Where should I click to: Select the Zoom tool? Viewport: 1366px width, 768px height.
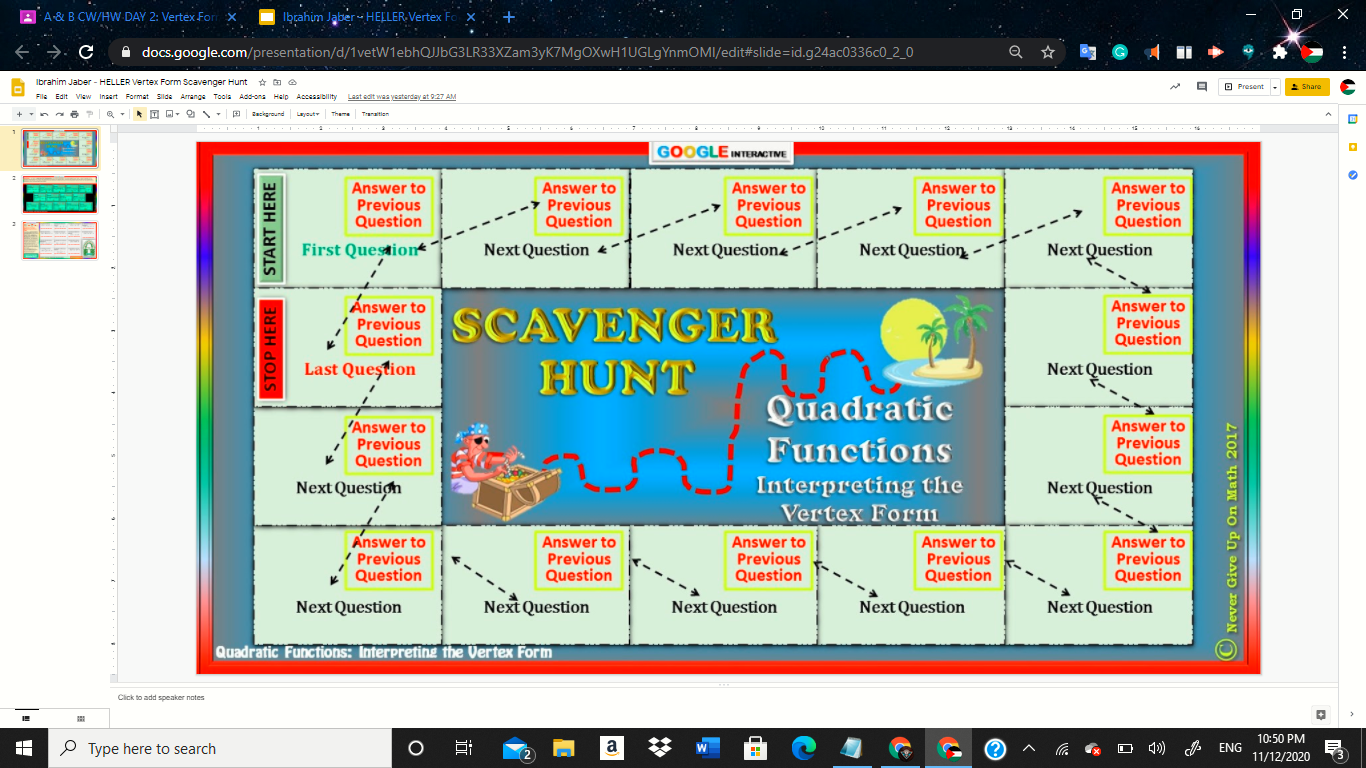tap(110, 113)
